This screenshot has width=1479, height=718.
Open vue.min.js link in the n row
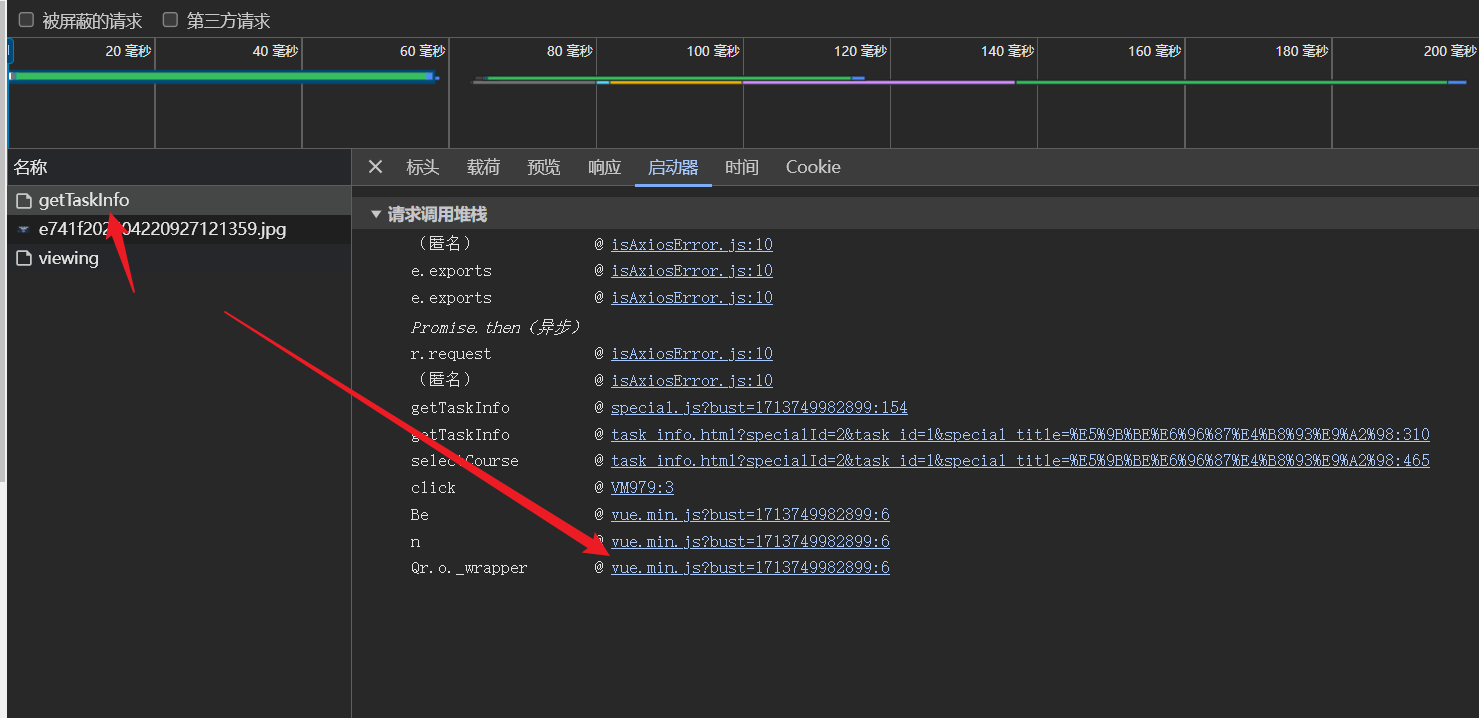(750, 542)
